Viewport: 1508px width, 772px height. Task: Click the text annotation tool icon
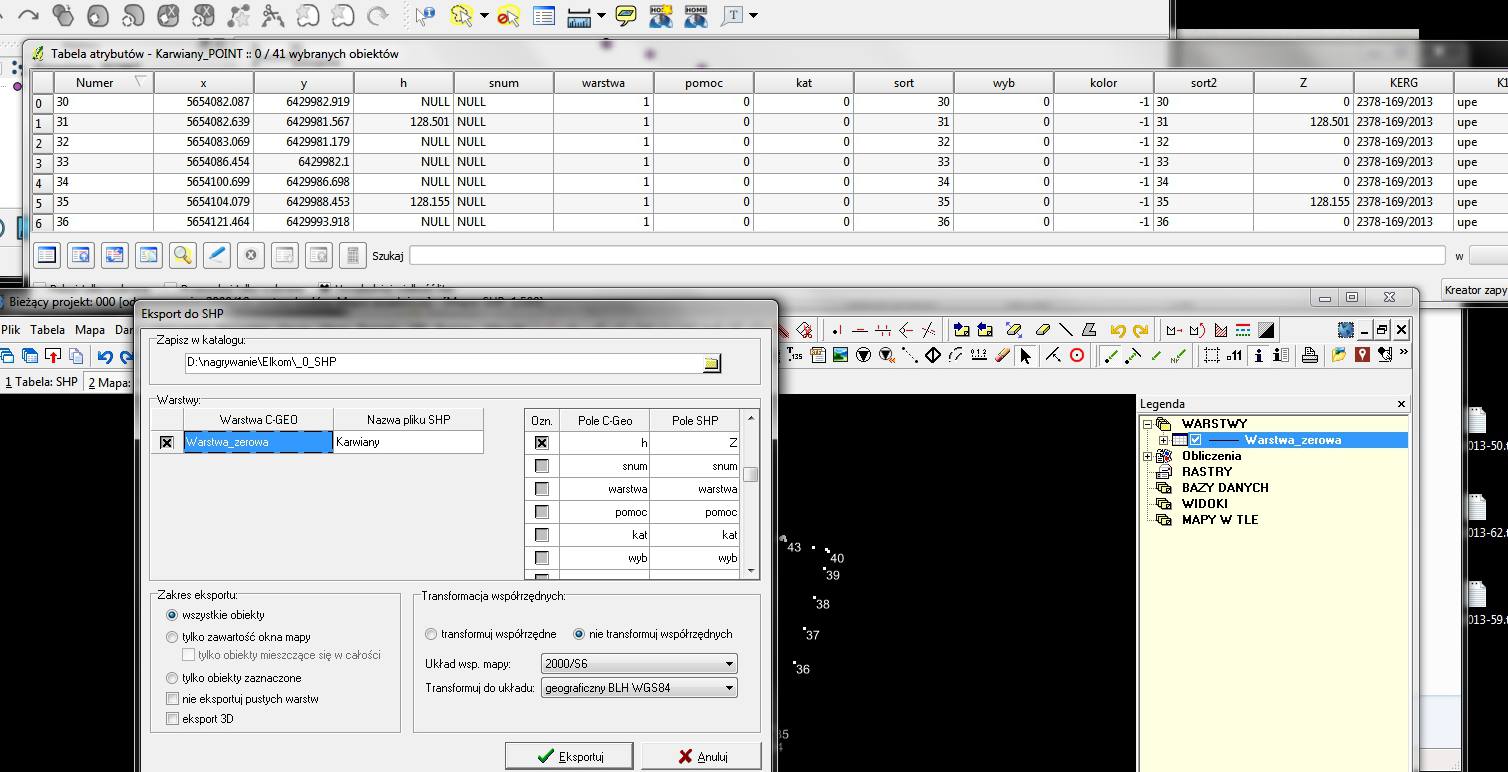pyautogui.click(x=734, y=15)
